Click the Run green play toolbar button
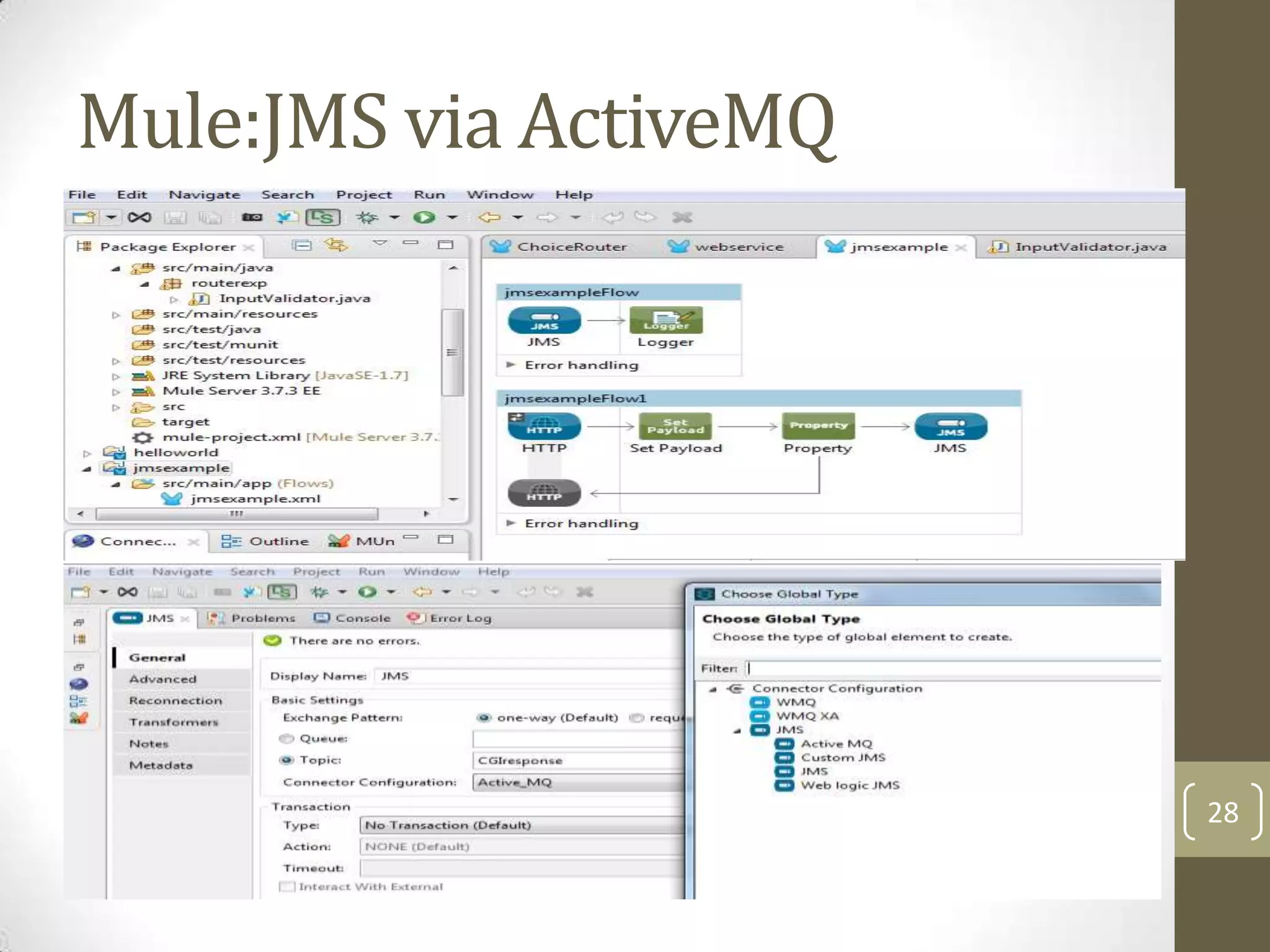Screen dimensions: 1270x952 [x=425, y=217]
